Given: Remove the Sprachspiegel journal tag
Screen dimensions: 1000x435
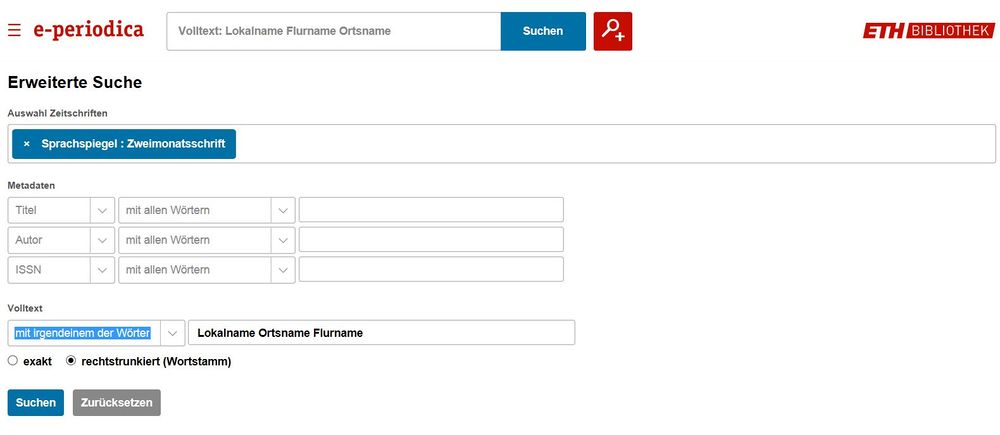Looking at the screenshot, I should 26,144.
